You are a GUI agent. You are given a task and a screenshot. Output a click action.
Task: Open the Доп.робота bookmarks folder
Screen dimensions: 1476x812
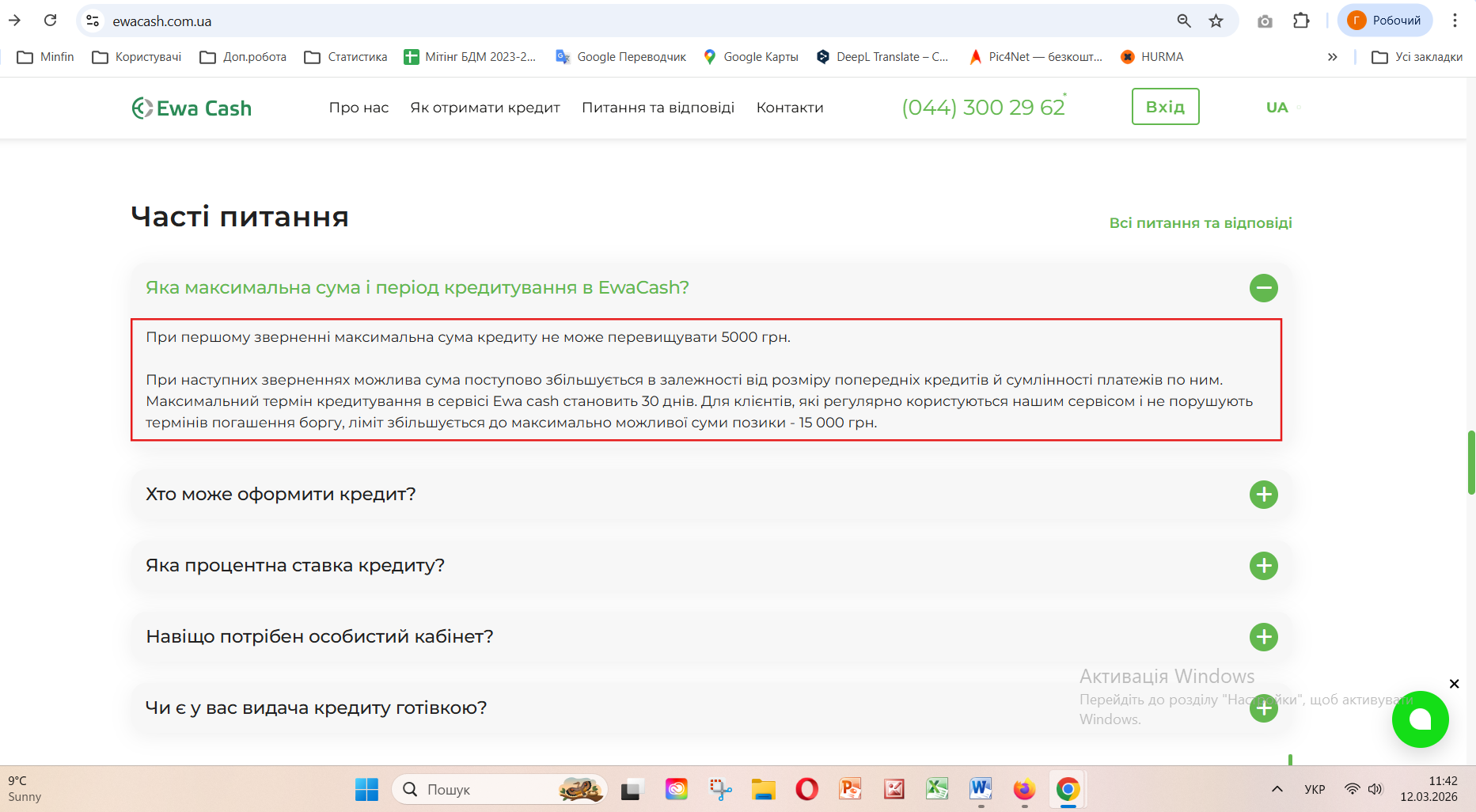243,57
